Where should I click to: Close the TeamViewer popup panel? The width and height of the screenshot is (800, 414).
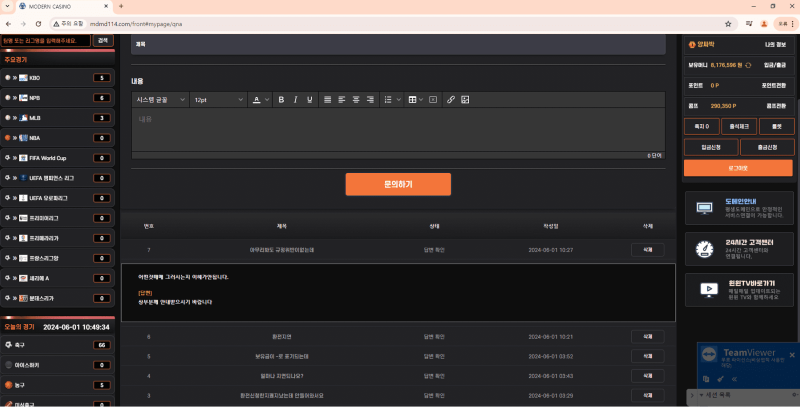click(792, 355)
